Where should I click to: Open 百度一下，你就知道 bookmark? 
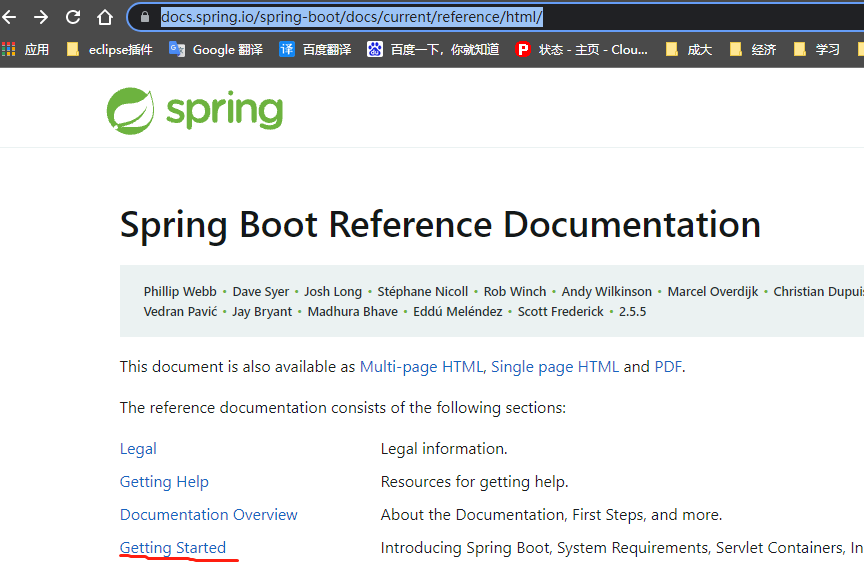pyautogui.click(x=433, y=50)
